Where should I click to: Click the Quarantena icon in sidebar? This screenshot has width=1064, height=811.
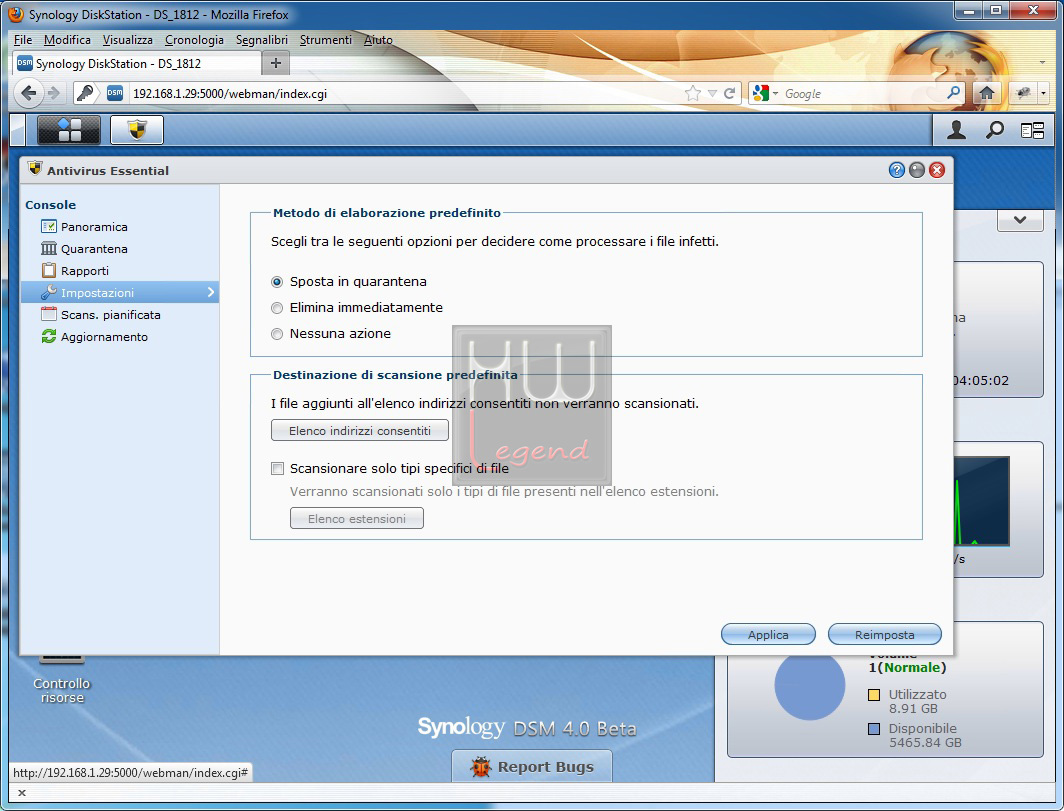click(49, 248)
